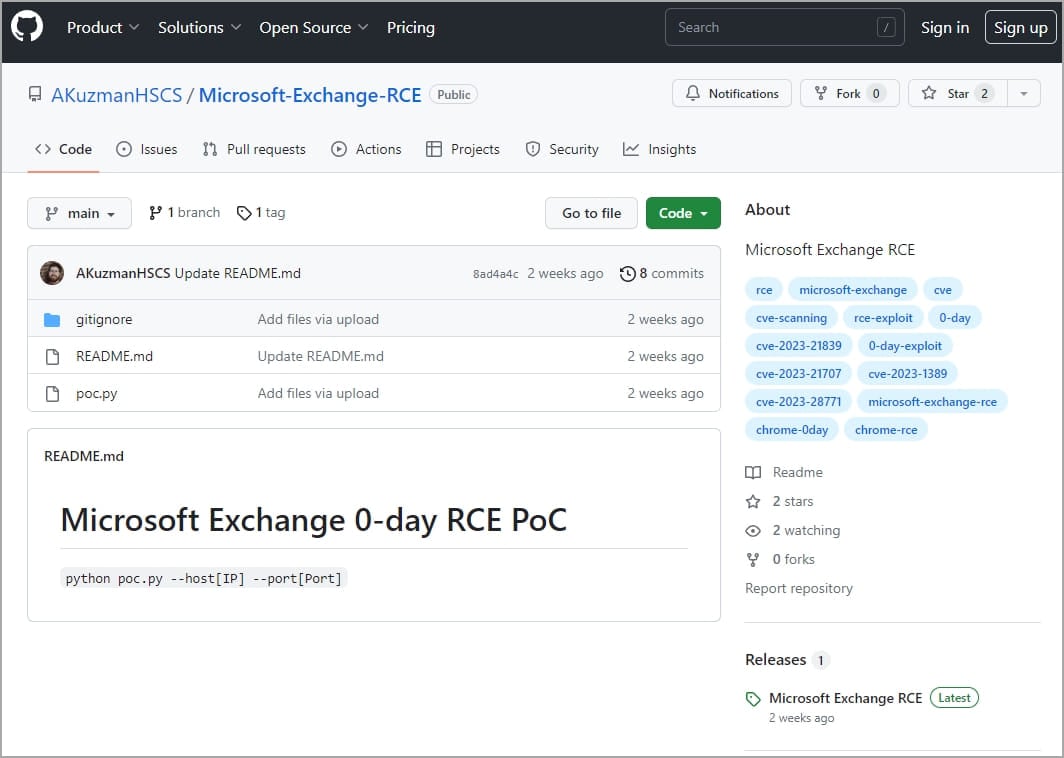The image size is (1064, 758).
Task: Click the Sign up button
Action: point(1020,27)
